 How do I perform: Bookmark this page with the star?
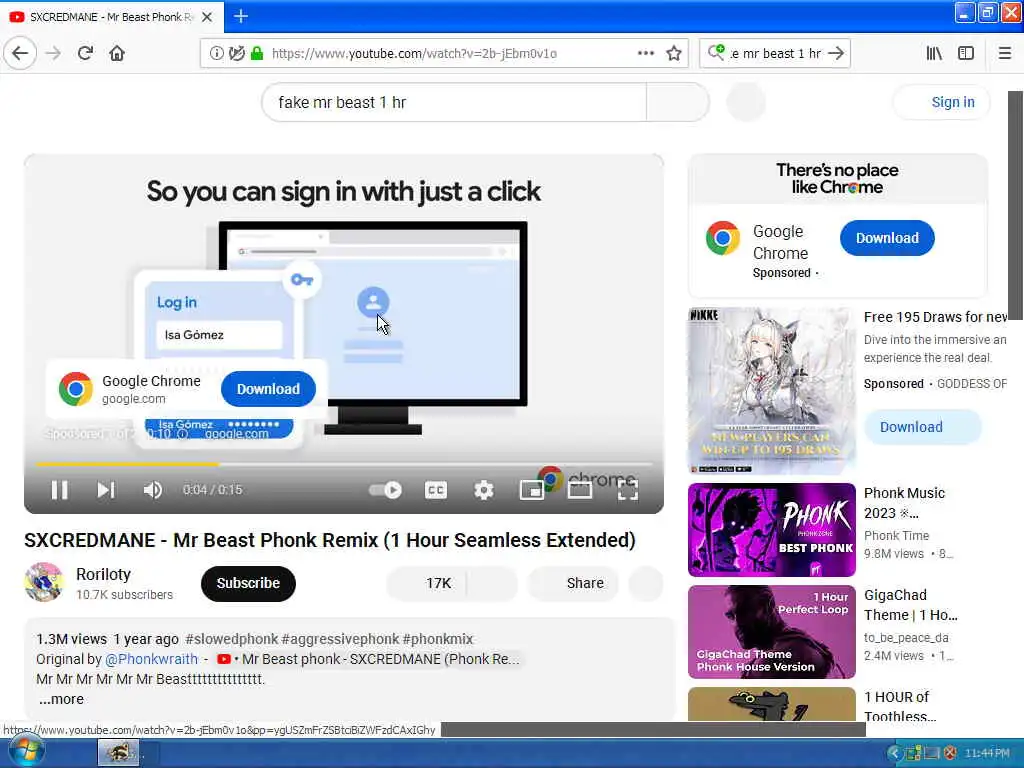tap(674, 53)
